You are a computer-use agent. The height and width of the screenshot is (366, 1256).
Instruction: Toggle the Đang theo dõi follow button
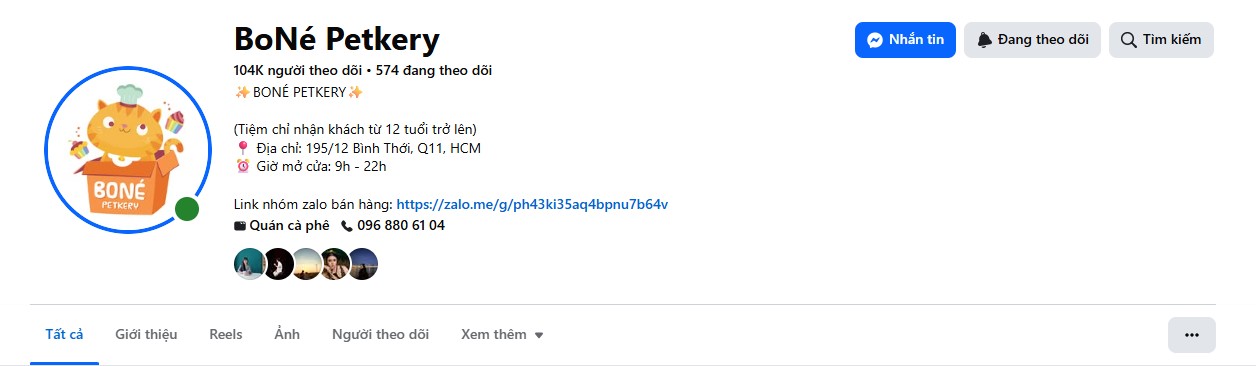click(1032, 40)
